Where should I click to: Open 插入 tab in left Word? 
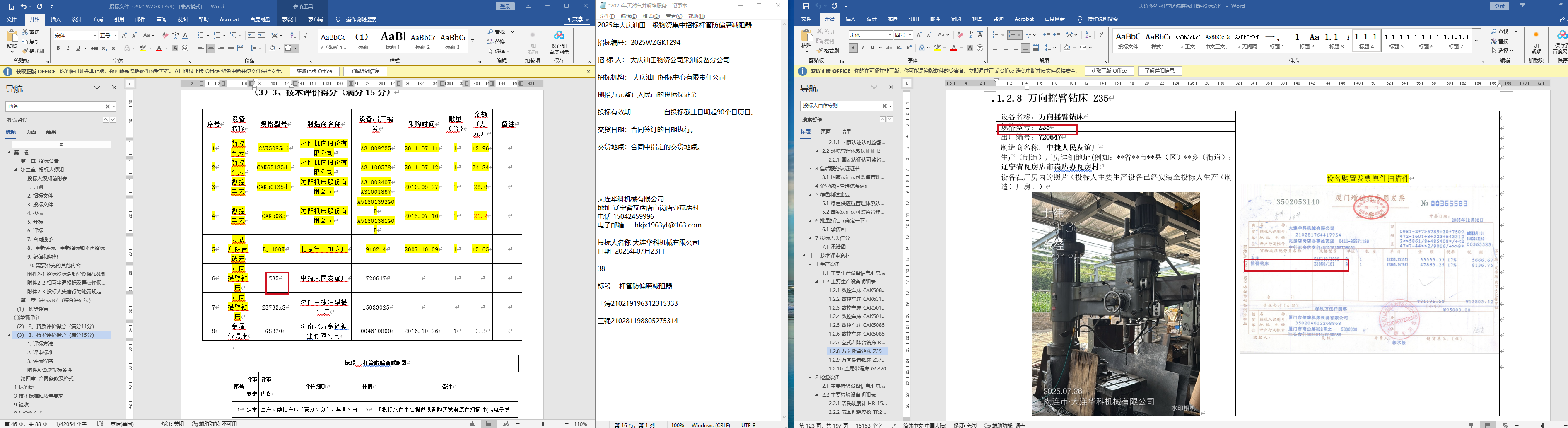click(x=55, y=19)
